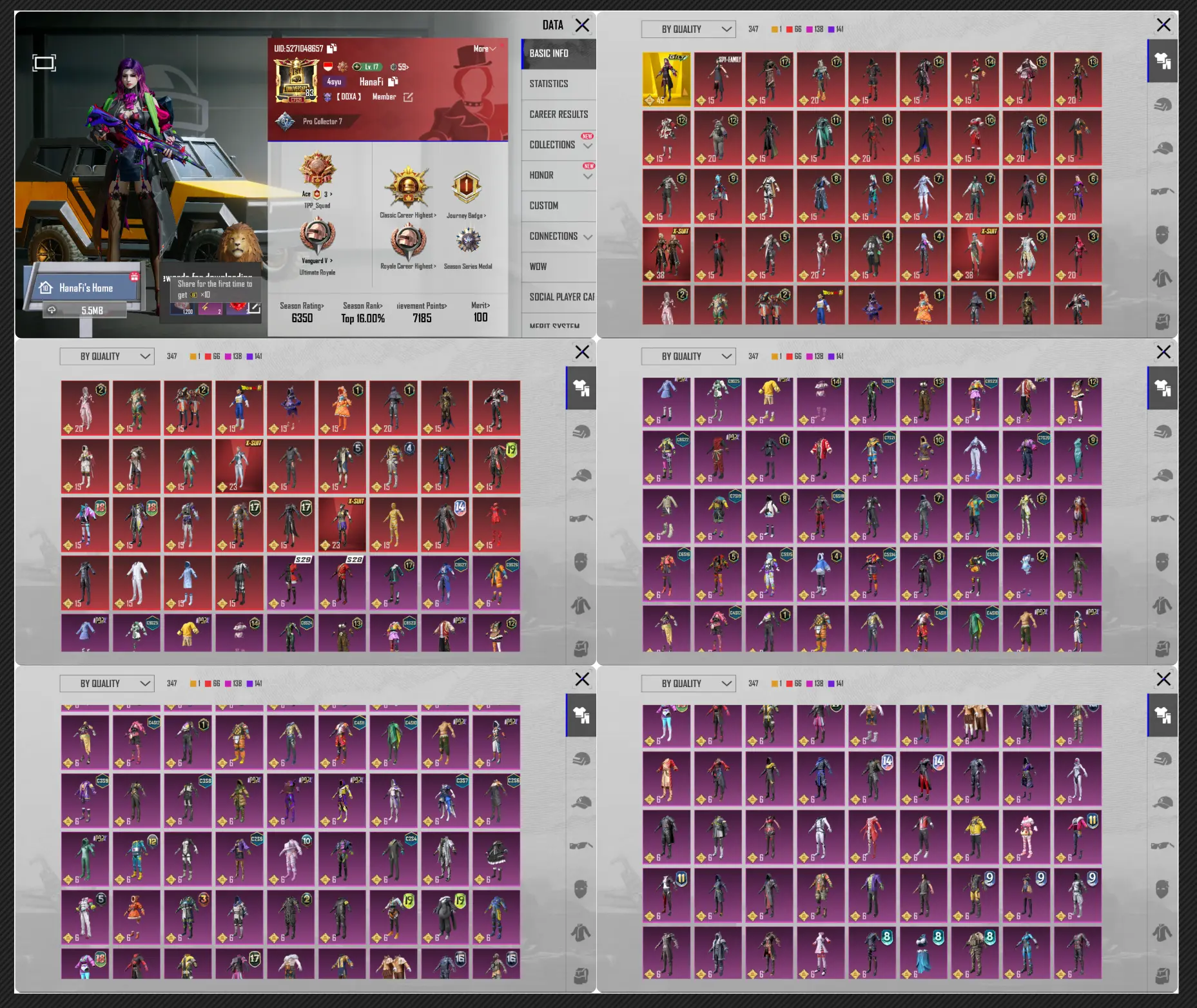Select the cap category icon in top-right inventory
The width and height of the screenshot is (1197, 1008).
(1163, 148)
